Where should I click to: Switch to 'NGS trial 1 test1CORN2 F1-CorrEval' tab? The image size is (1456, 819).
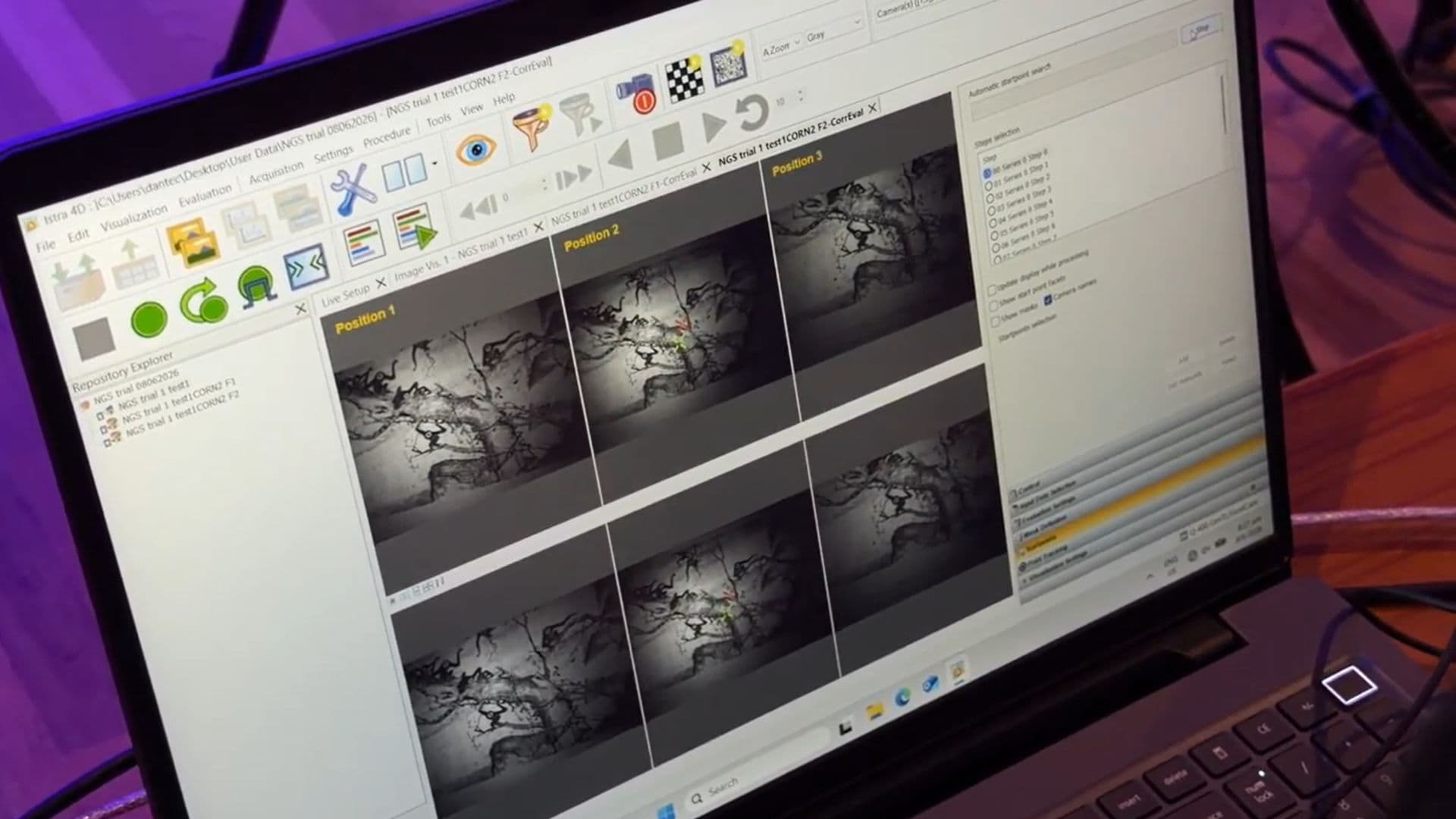(x=623, y=197)
